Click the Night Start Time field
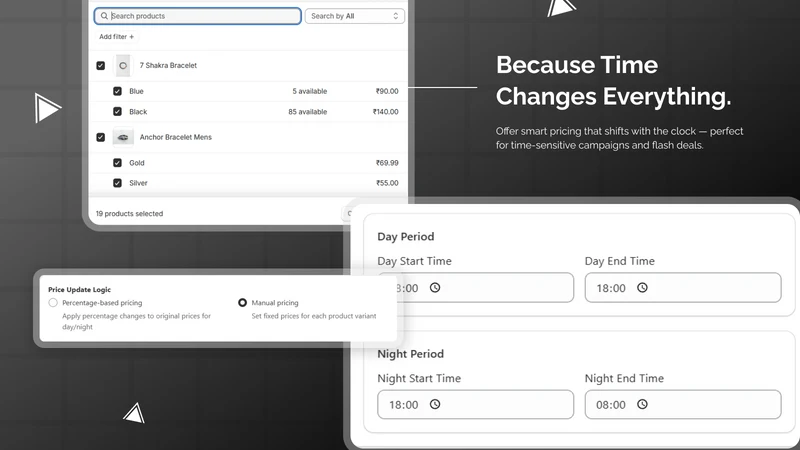Image resolution: width=800 pixels, height=450 pixels. [x=476, y=404]
